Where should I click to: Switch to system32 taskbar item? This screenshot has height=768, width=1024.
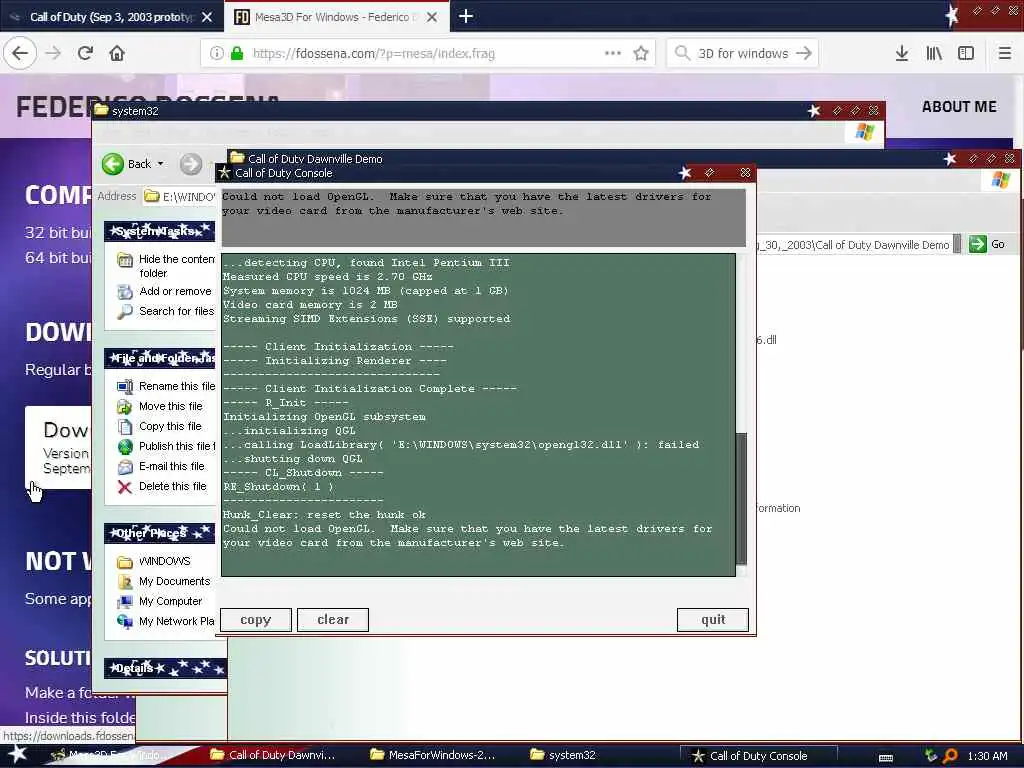click(563, 755)
